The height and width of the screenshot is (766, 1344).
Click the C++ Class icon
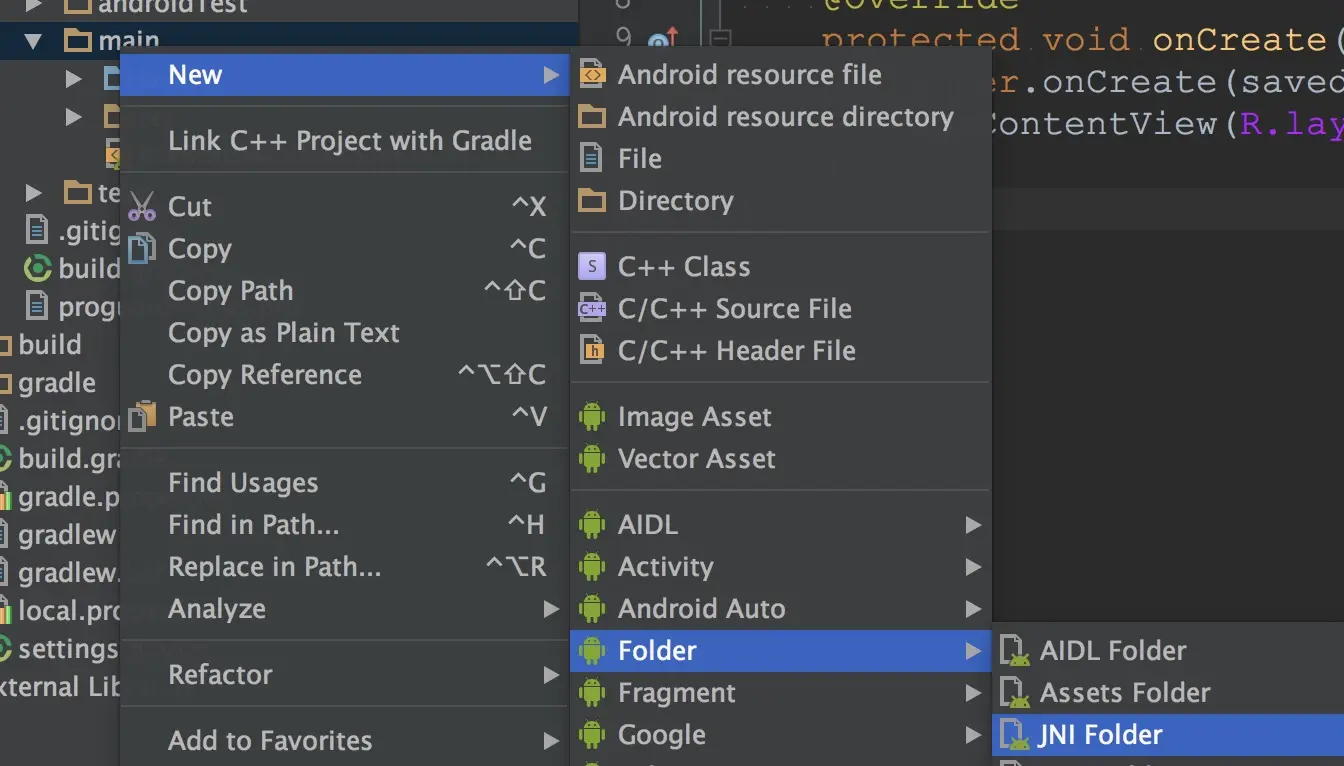click(x=592, y=267)
